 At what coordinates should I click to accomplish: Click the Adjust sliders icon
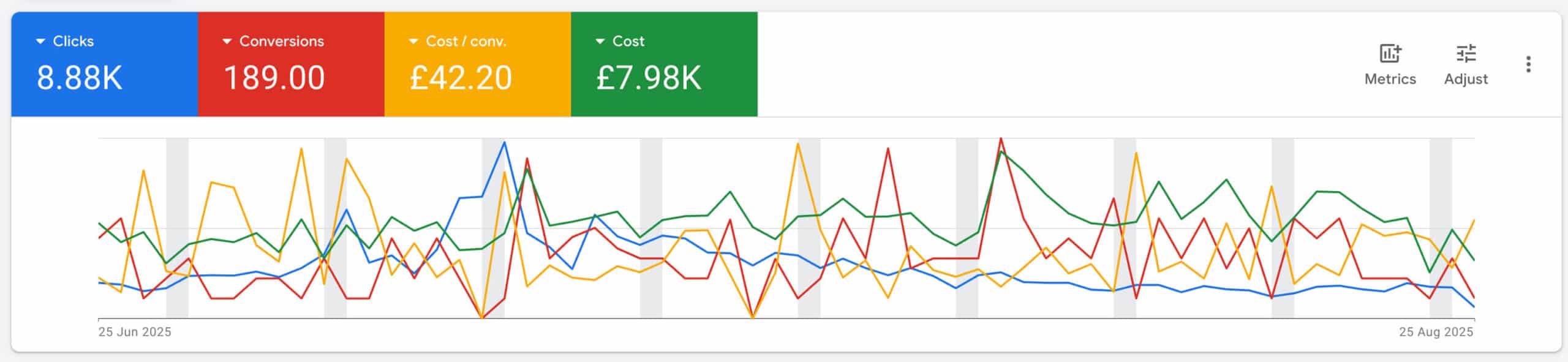click(x=1466, y=54)
